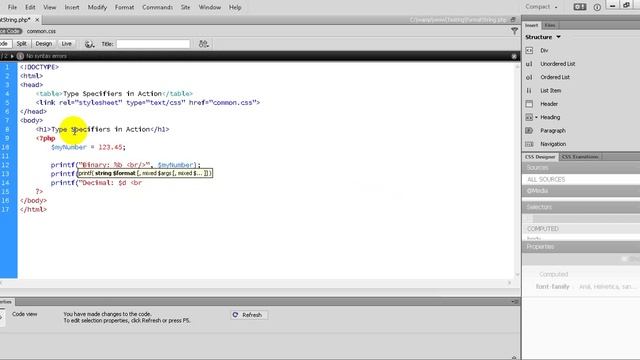Switch to the CSS Transitions tab
The image size is (640, 360).
[580, 157]
